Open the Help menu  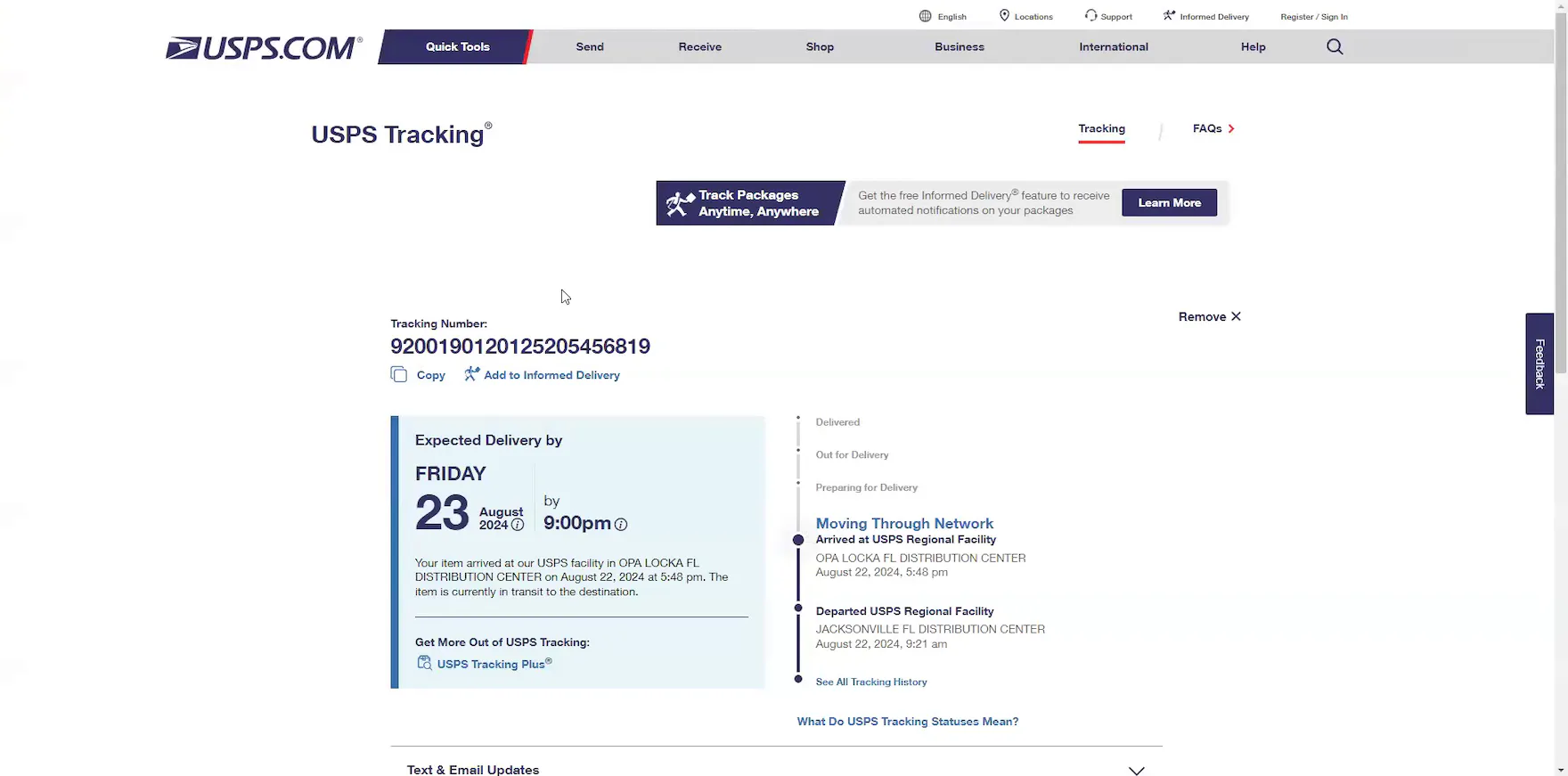[x=1253, y=47]
